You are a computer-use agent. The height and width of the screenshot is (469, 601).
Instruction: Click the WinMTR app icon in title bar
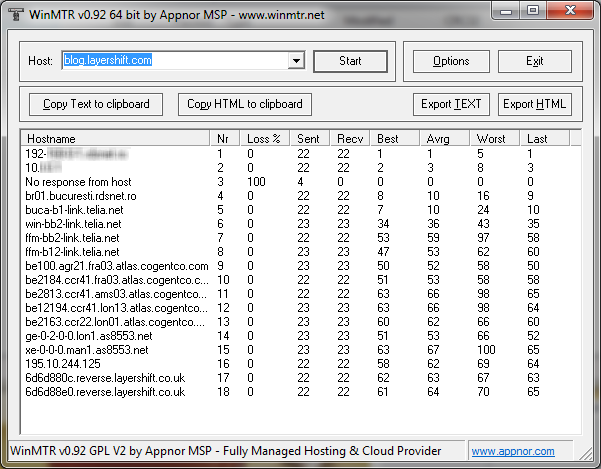(15, 14)
